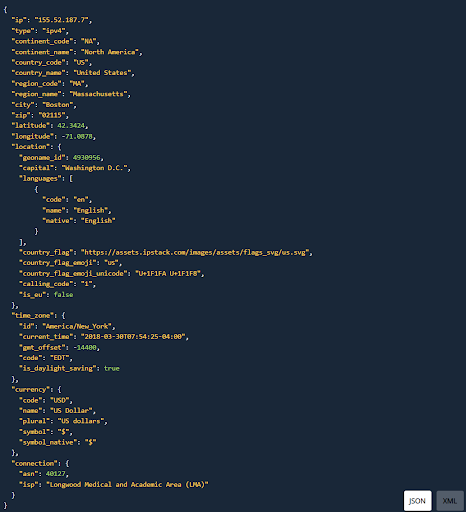Switch to the JSON format tab

click(417, 500)
